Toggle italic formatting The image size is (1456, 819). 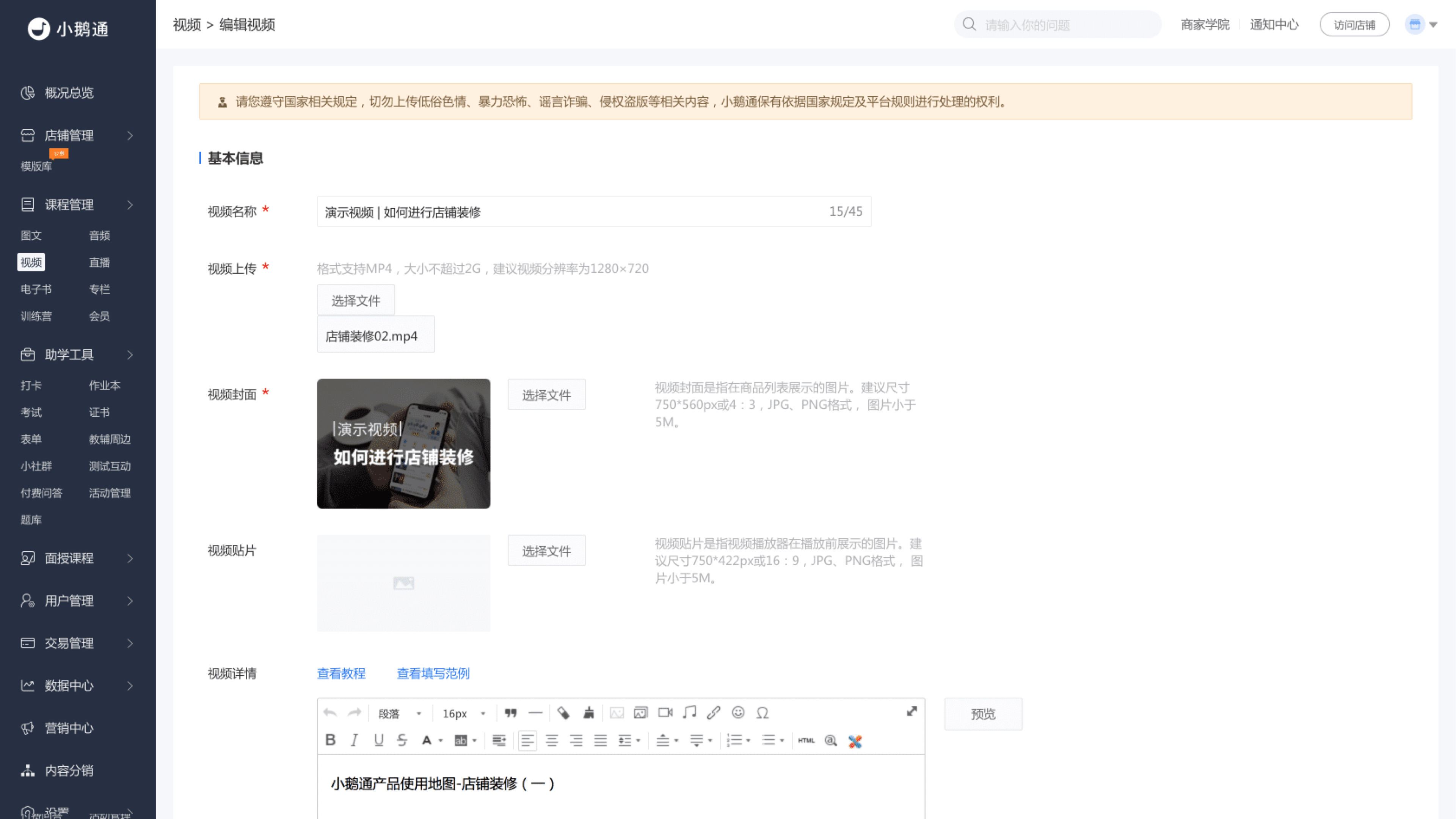coord(355,741)
